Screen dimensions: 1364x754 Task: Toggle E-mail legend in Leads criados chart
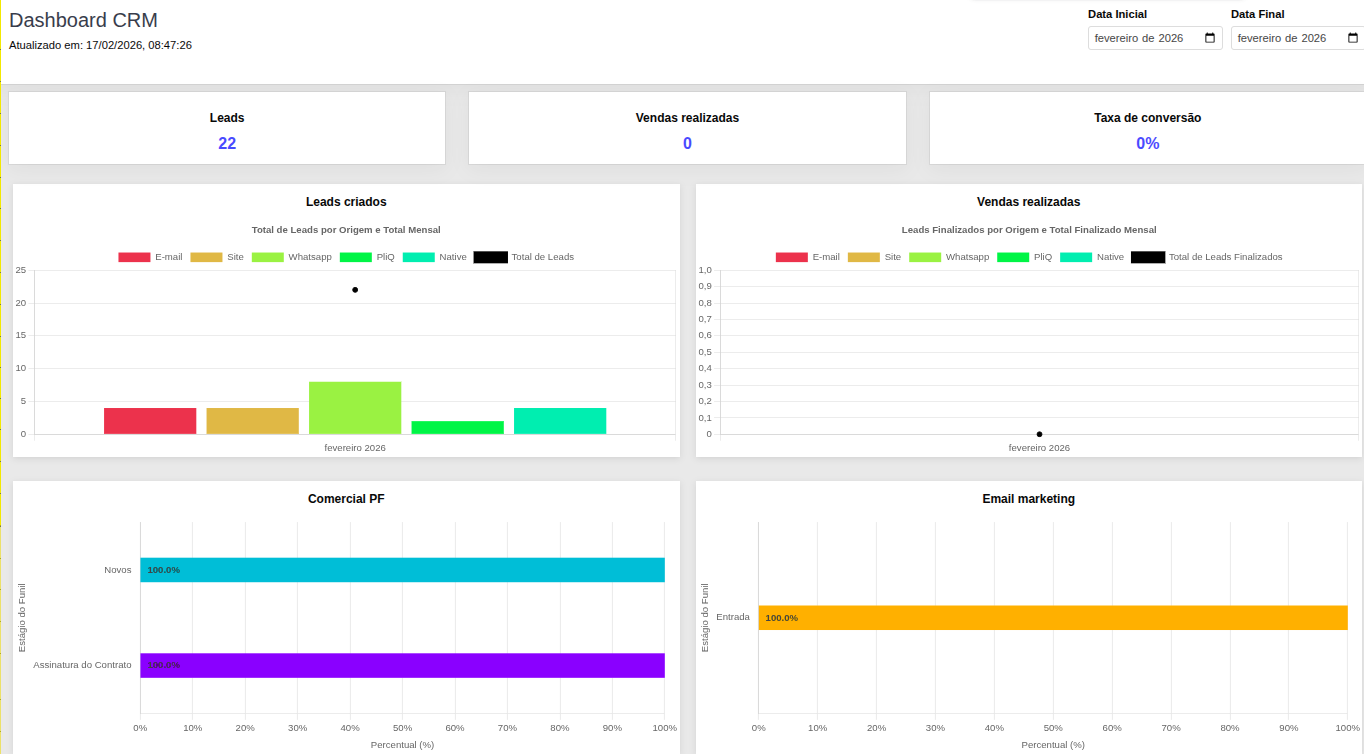click(x=150, y=257)
